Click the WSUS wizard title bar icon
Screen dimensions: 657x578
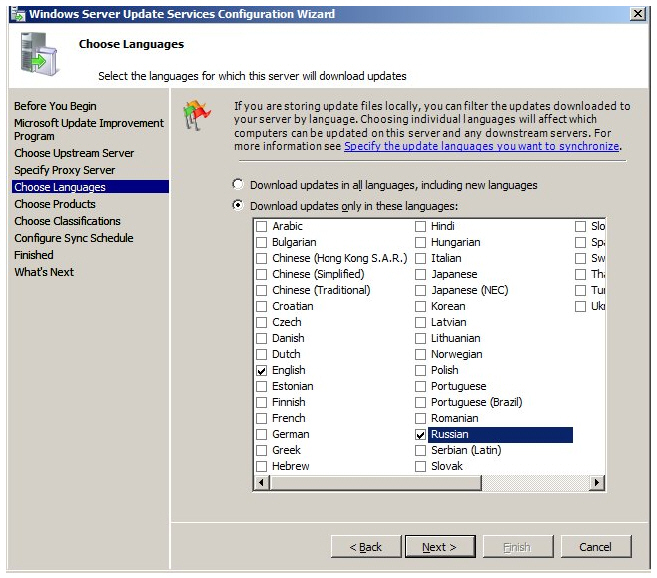pyautogui.click(x=18, y=14)
